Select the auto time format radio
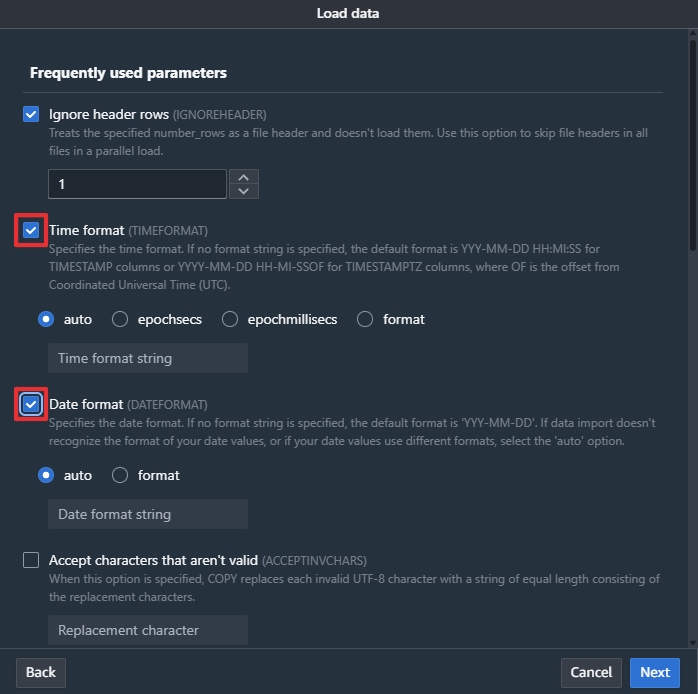 (x=46, y=319)
